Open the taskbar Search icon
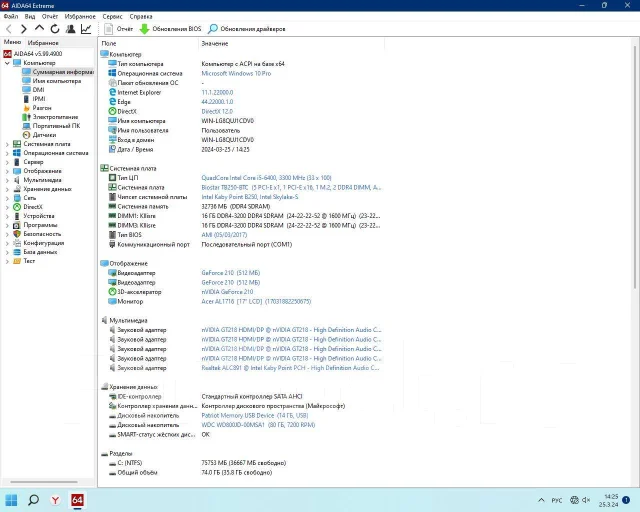 33,500
